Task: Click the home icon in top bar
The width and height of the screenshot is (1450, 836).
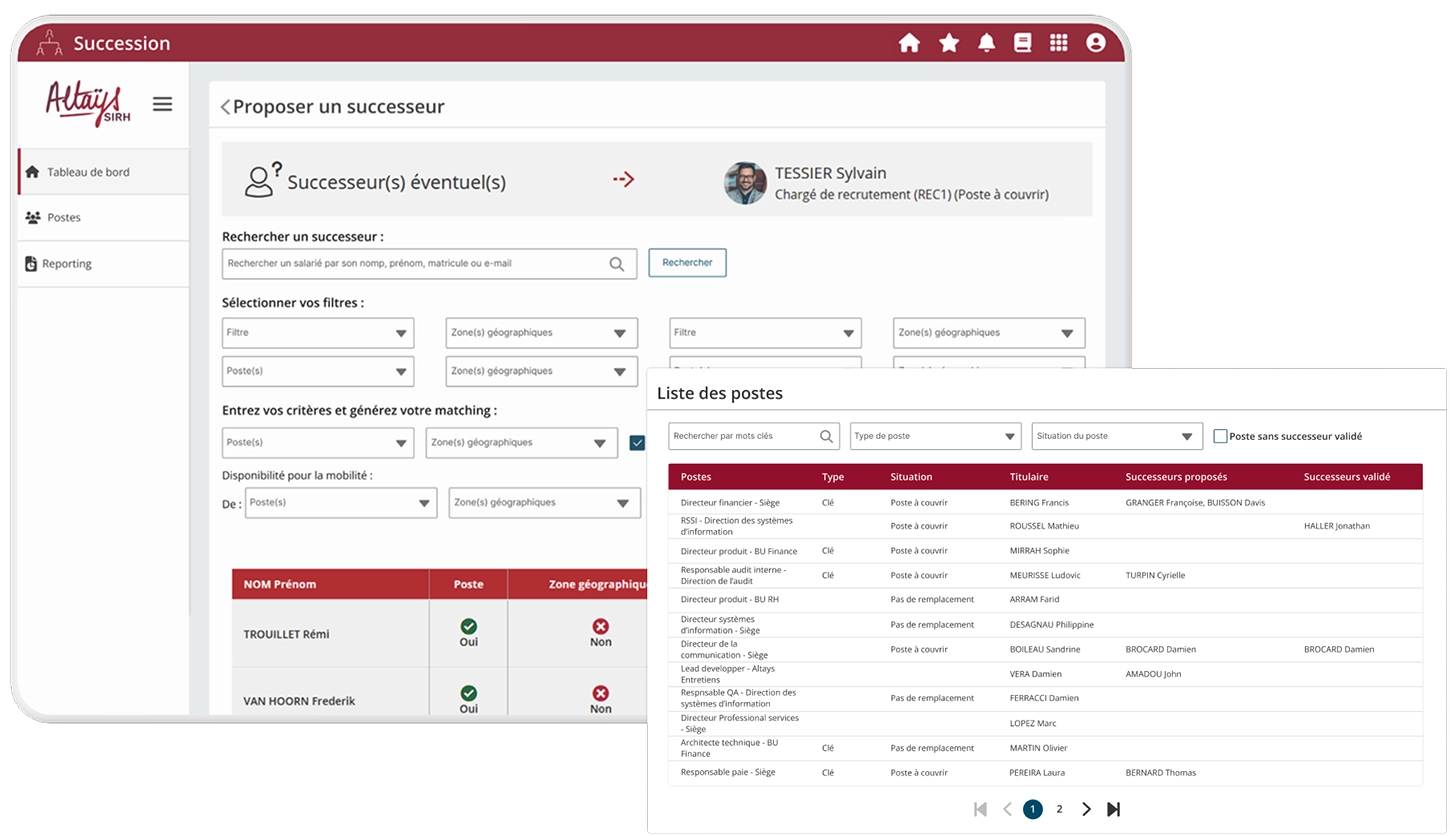Action: coord(909,43)
